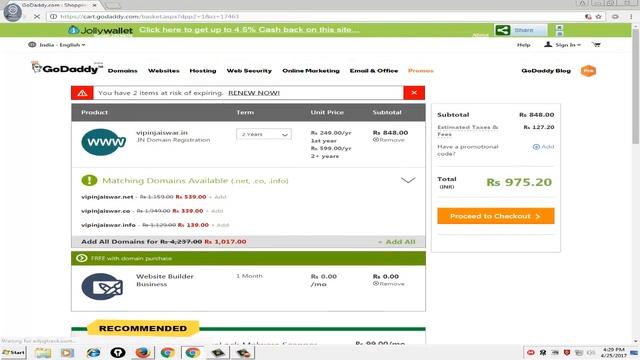The image size is (640, 360).
Task: Click the green Jollywallet share icon
Action: click(x=502, y=30)
